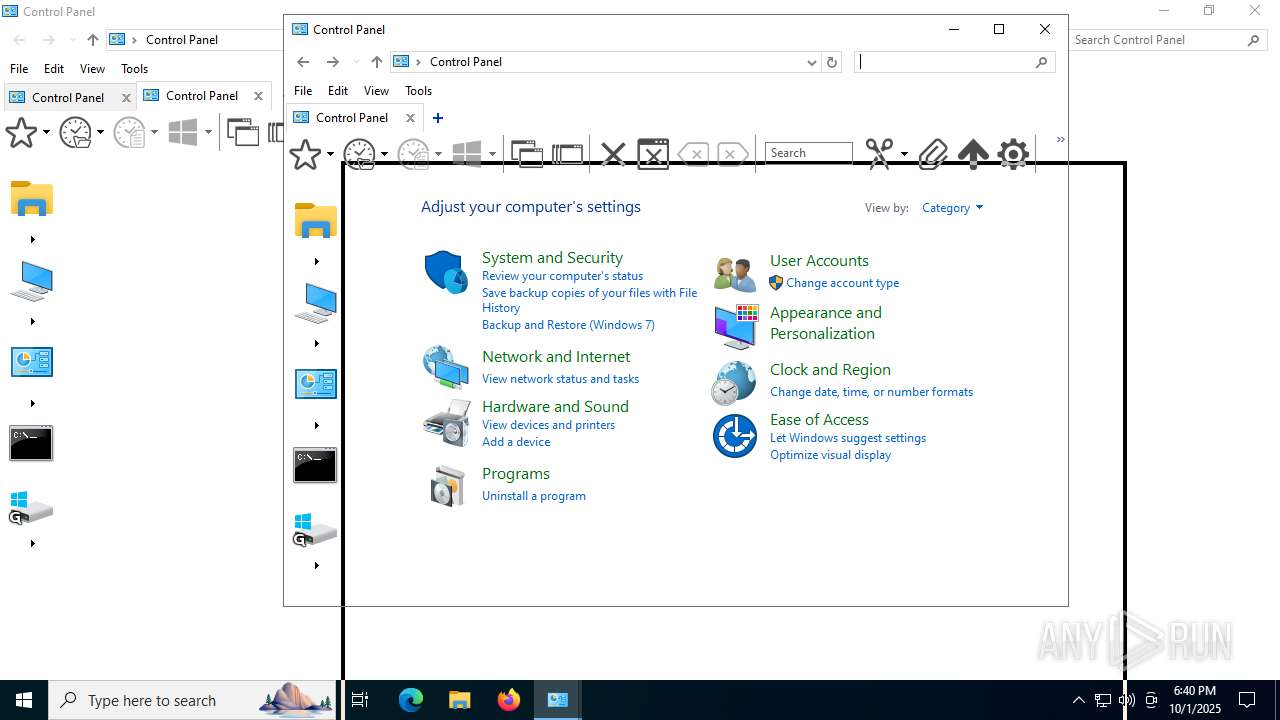
Task: Expand the front window address bar history chevron
Action: tap(812, 62)
